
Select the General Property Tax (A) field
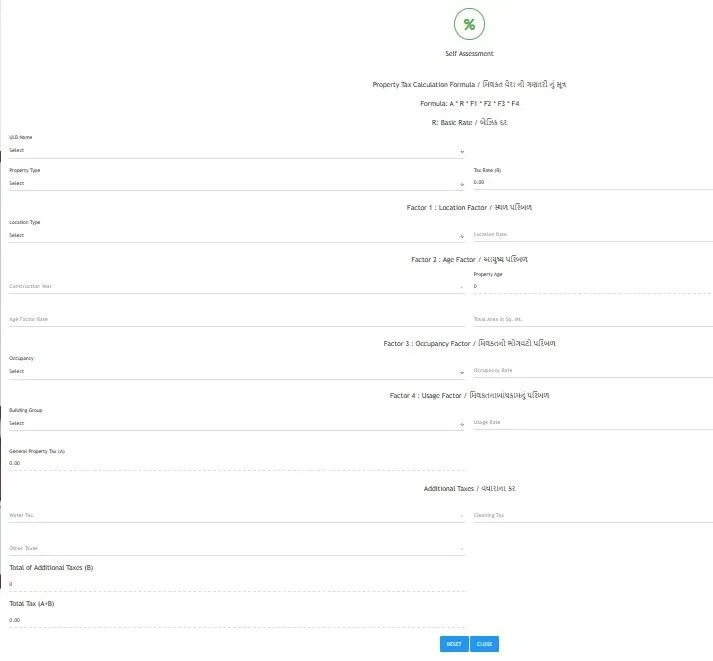(236, 464)
